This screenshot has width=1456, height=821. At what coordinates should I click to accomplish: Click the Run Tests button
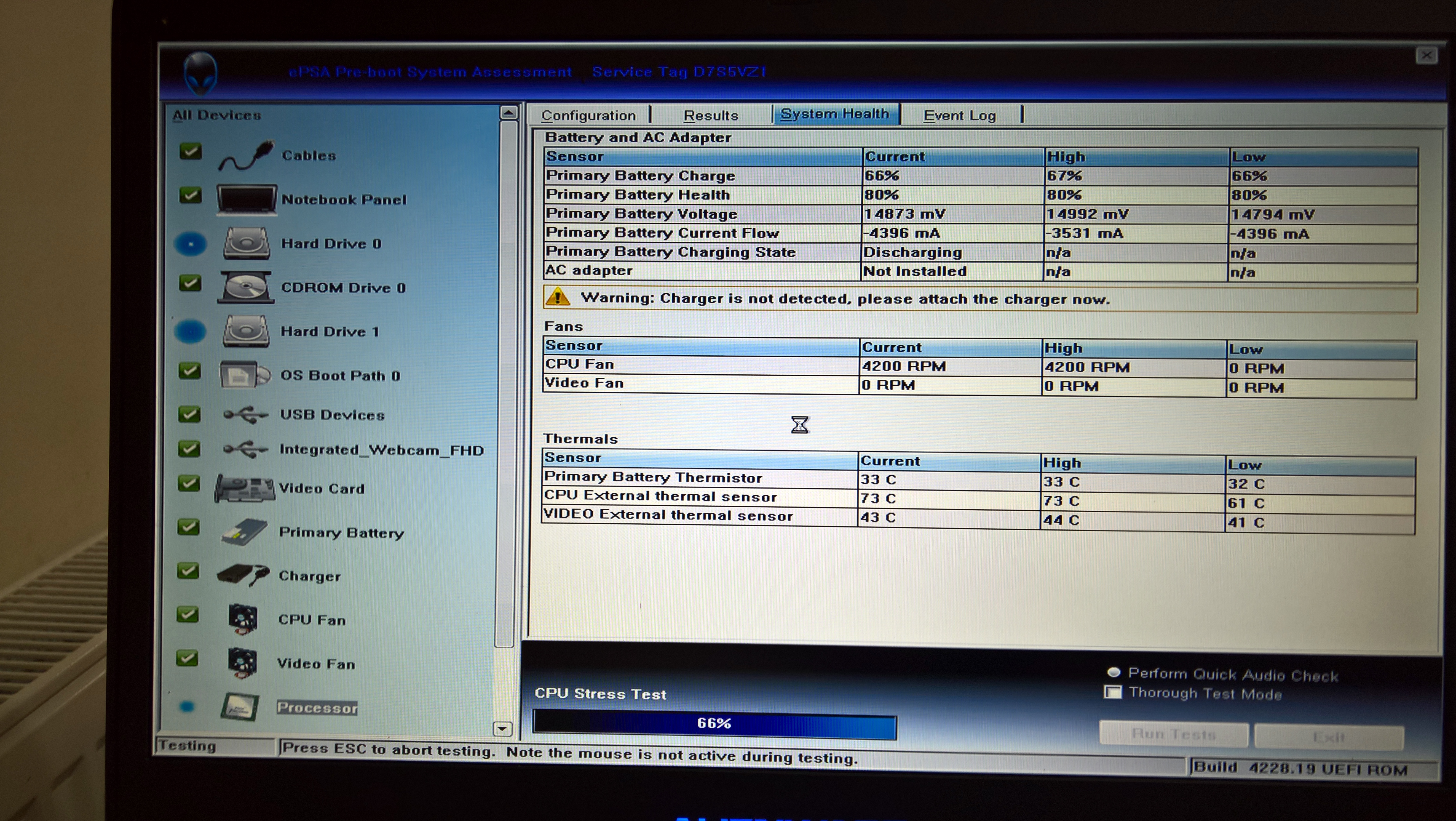(1173, 734)
